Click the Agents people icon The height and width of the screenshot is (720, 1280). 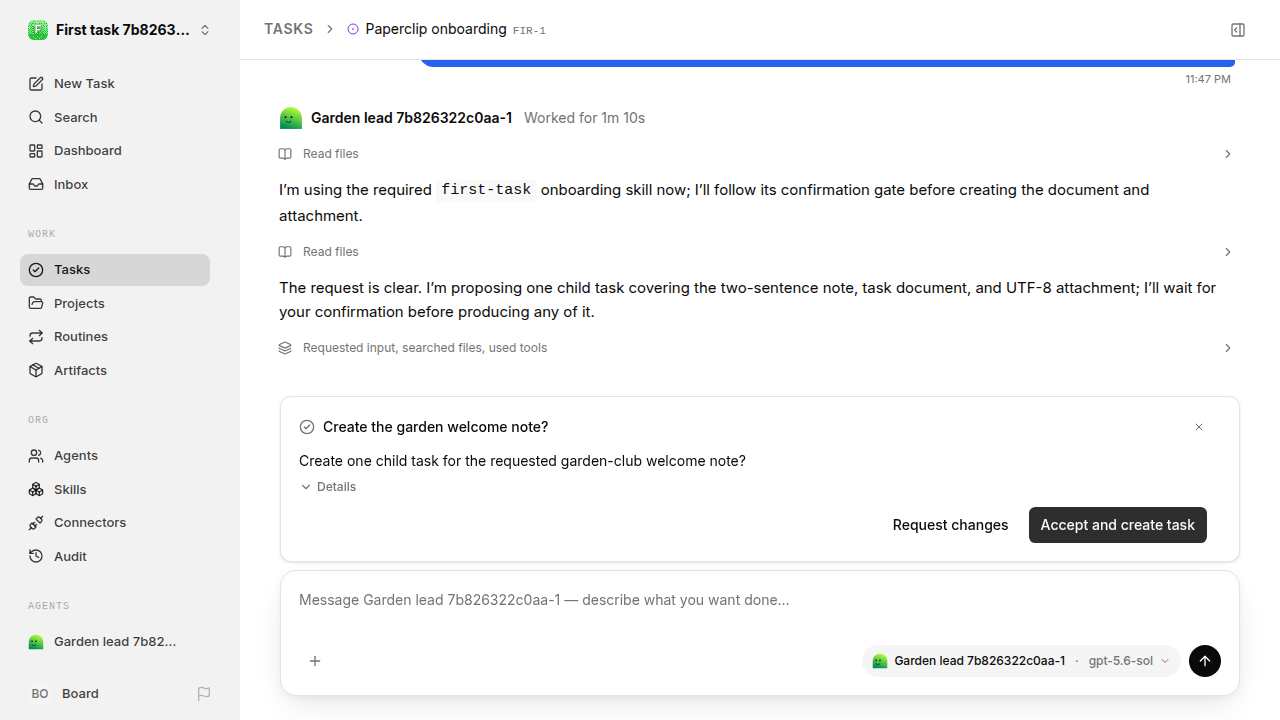36,456
